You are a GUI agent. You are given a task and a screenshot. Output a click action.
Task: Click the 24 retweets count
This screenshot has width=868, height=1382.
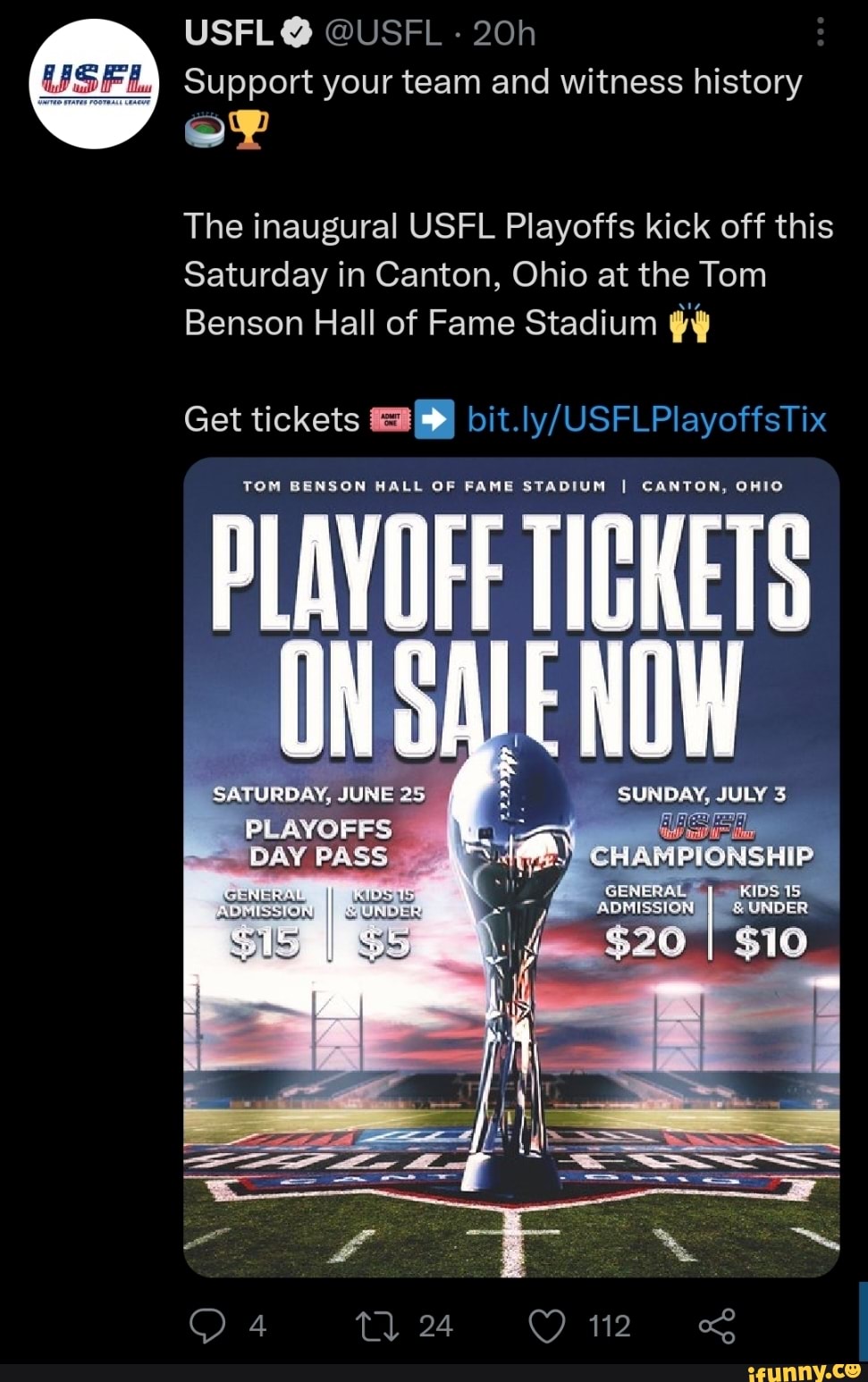tap(435, 1327)
